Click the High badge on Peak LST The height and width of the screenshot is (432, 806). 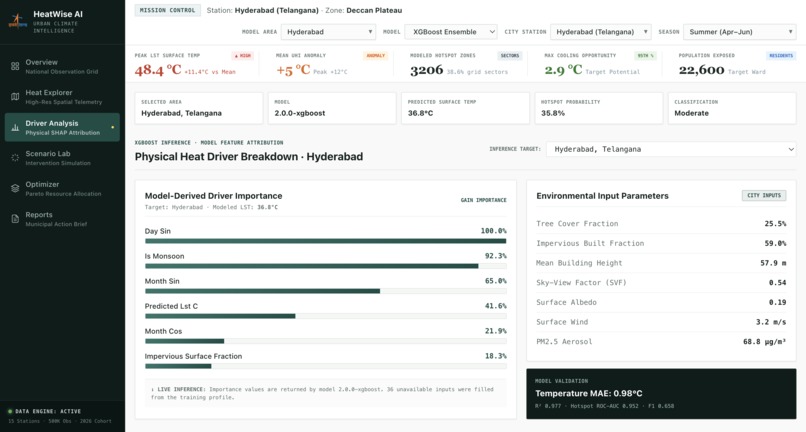point(243,56)
